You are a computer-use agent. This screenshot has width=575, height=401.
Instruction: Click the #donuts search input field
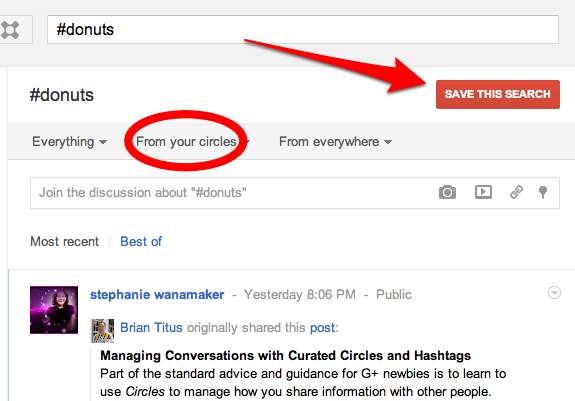[x=303, y=30]
